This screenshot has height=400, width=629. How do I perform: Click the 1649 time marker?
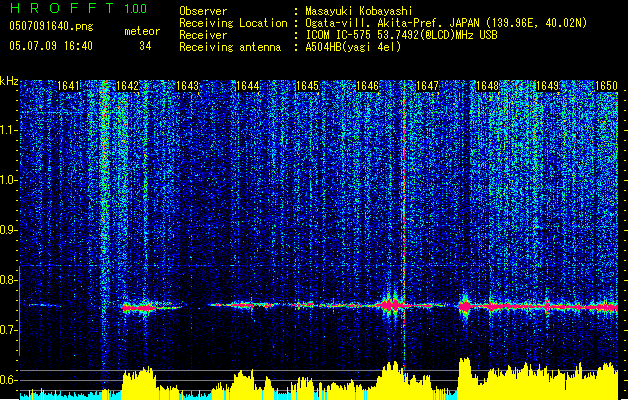pyautogui.click(x=547, y=86)
